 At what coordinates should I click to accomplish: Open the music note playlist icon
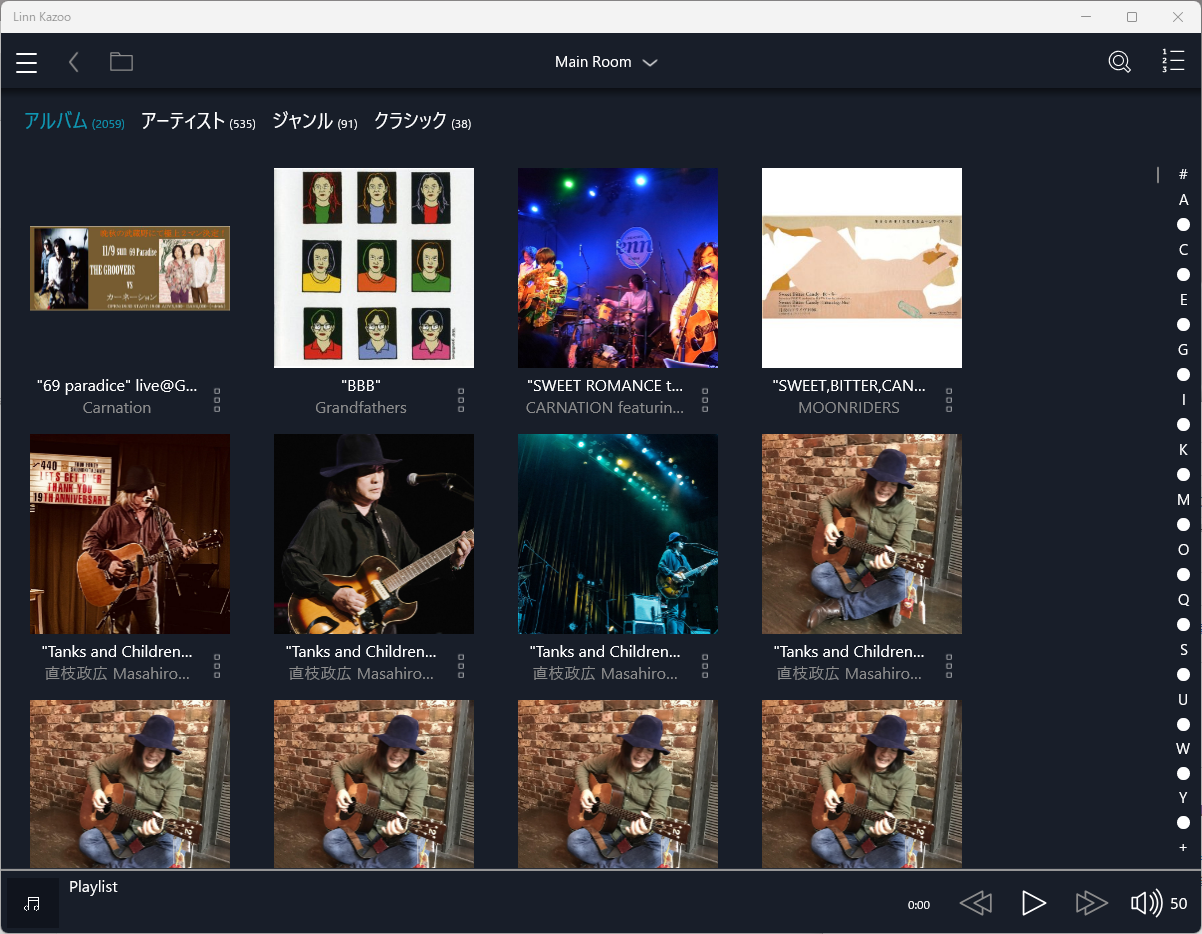[x=32, y=904]
